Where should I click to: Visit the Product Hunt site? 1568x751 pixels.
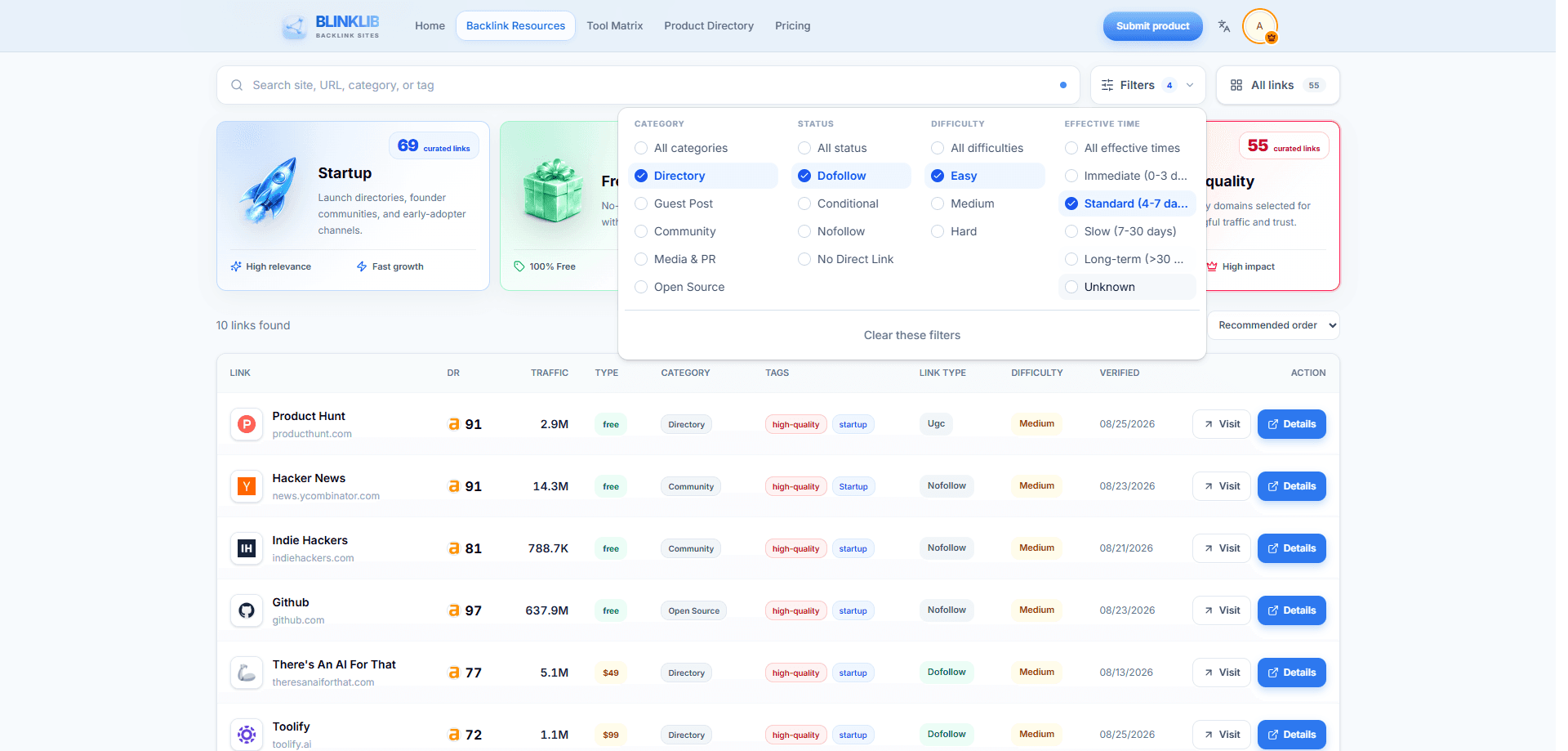pyautogui.click(x=1222, y=424)
